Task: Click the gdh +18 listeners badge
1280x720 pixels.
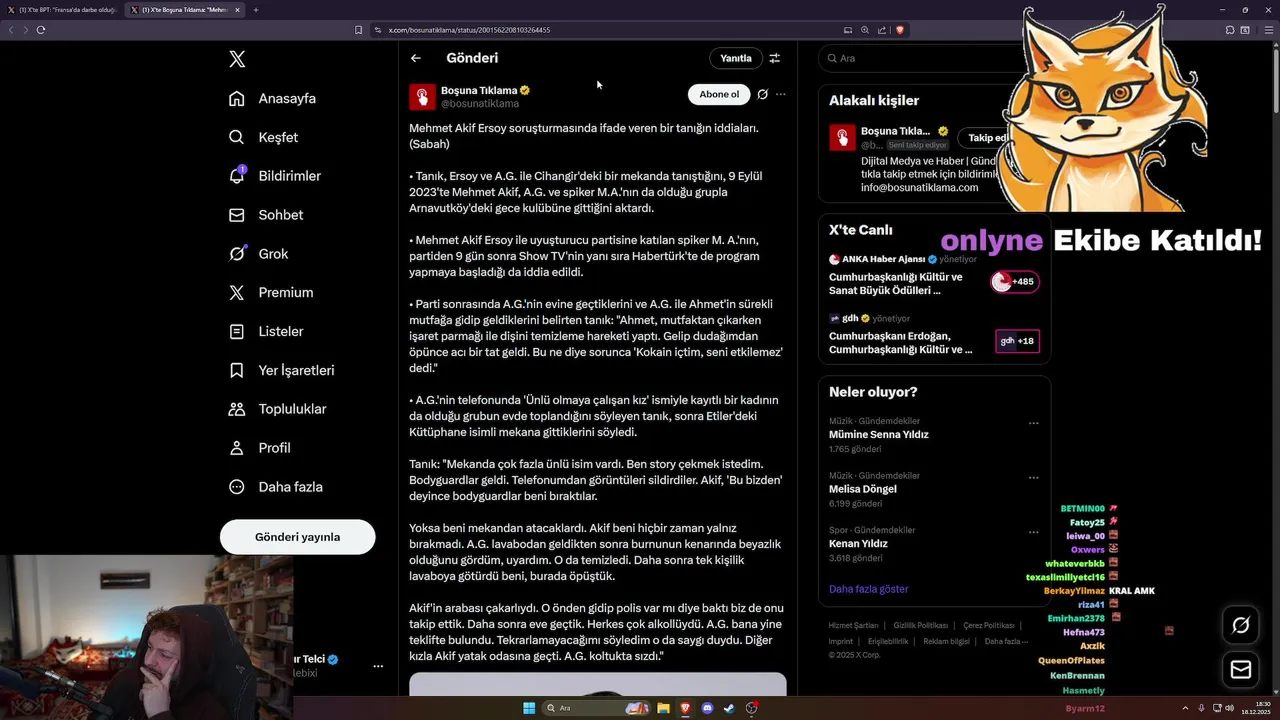Action: [1017, 341]
